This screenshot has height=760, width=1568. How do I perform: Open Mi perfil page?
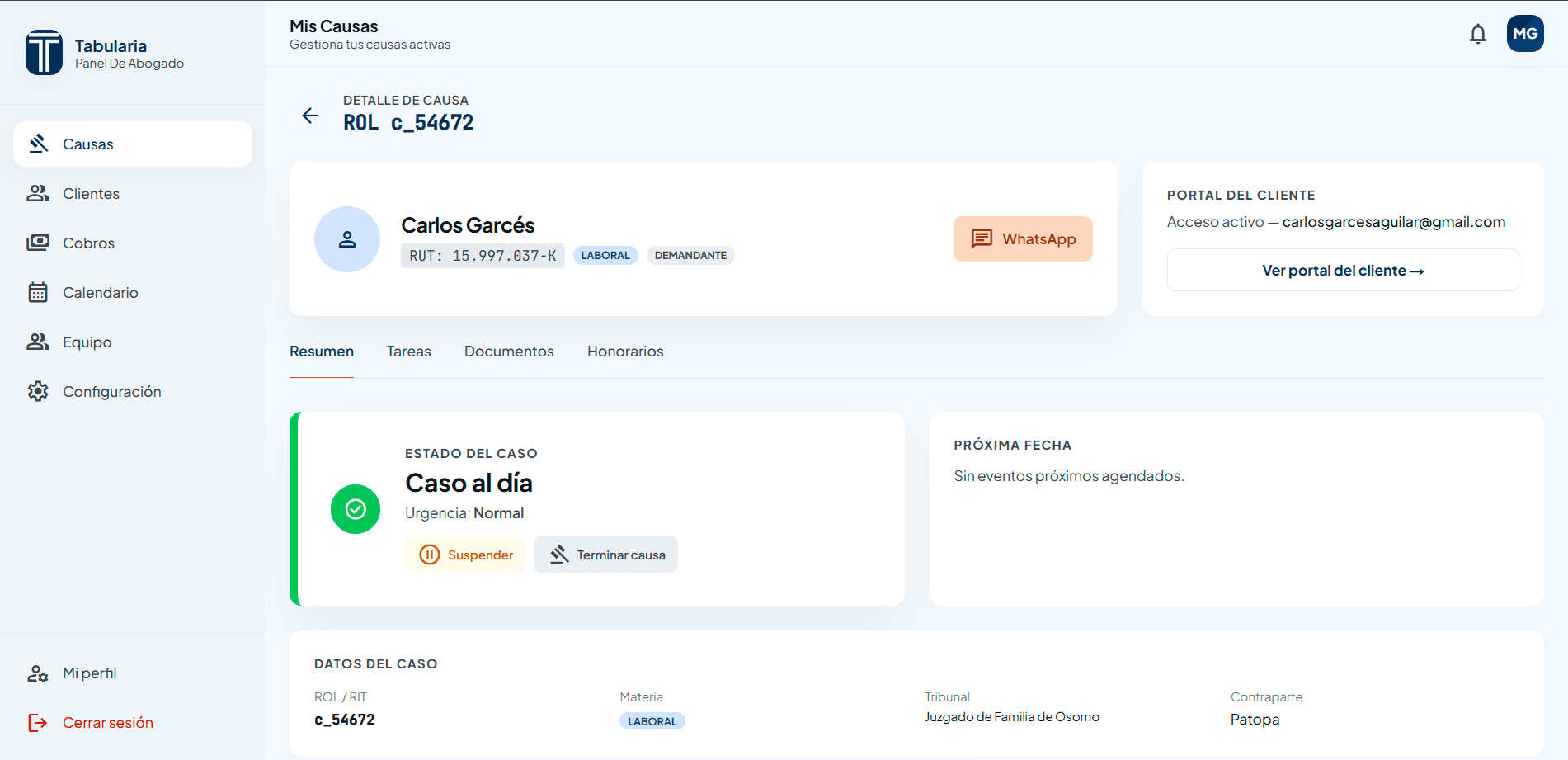pos(133,673)
